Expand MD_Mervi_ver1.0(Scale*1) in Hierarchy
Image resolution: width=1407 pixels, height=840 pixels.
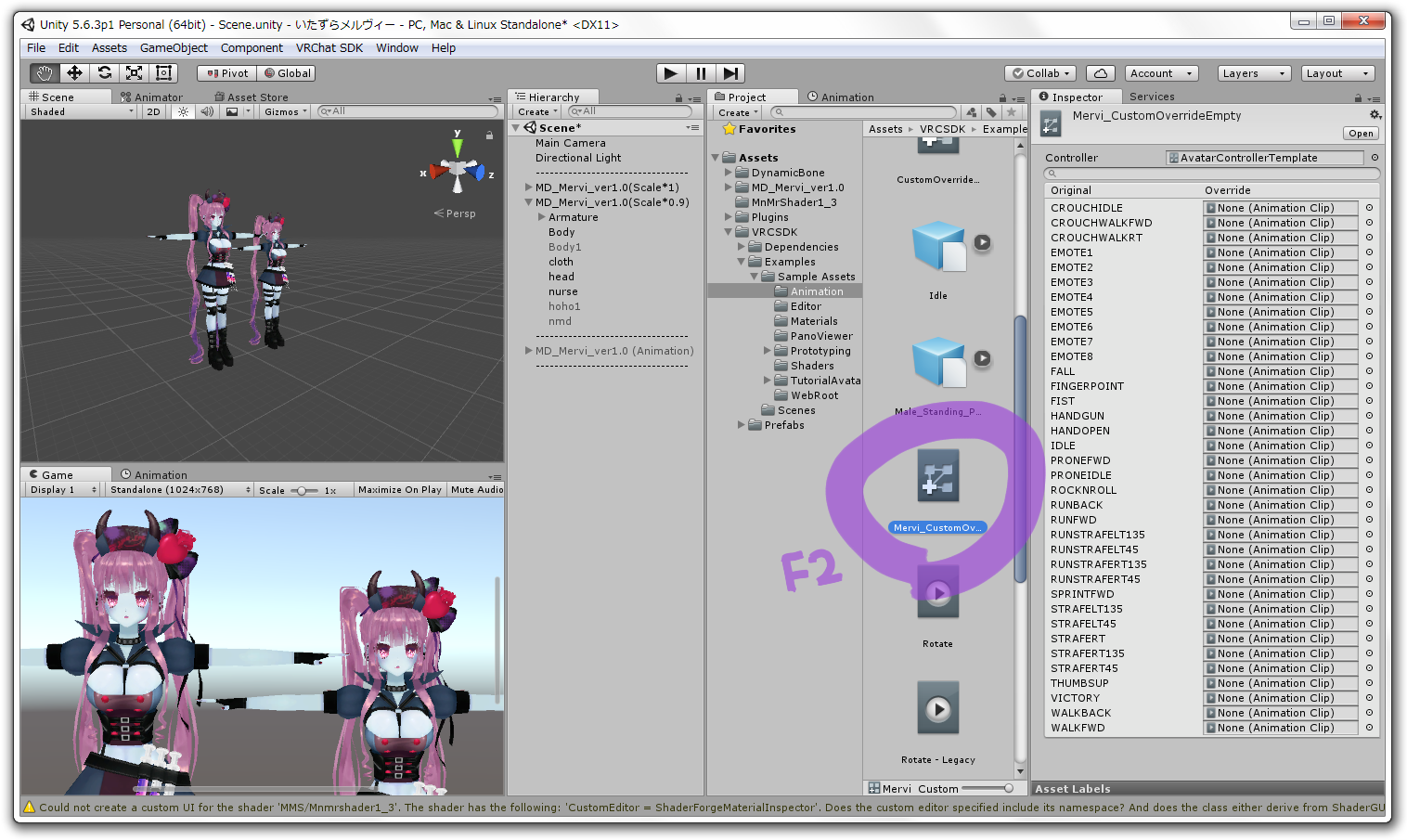[529, 187]
